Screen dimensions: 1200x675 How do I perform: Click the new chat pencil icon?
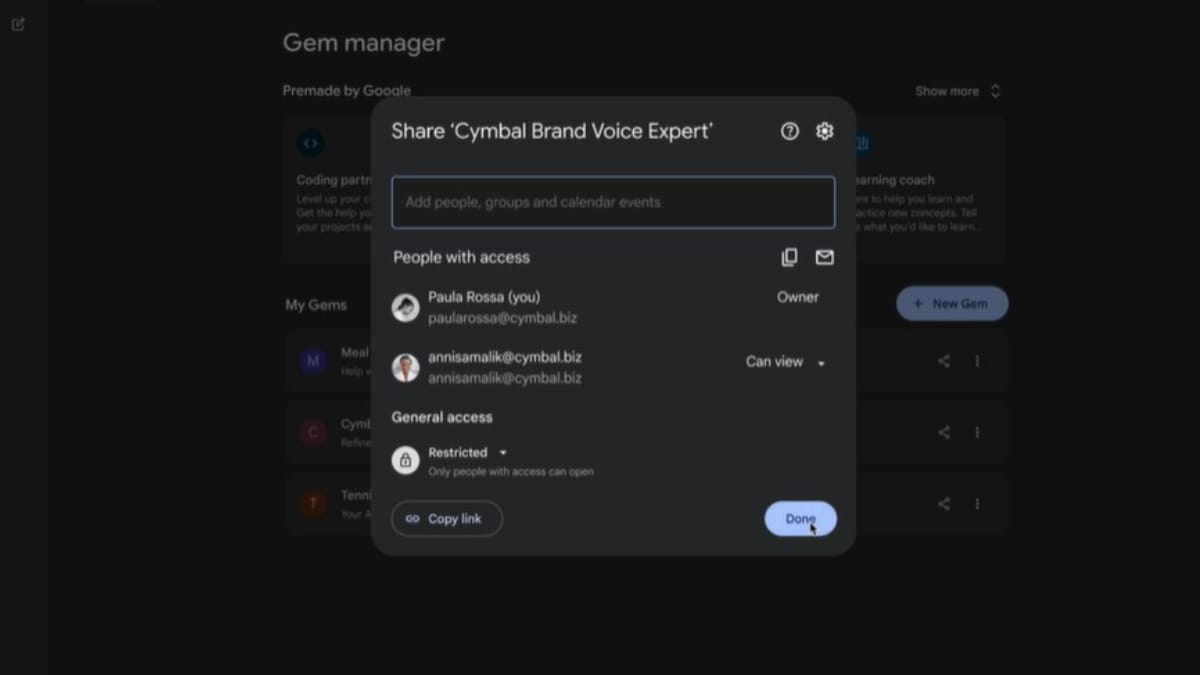(18, 24)
